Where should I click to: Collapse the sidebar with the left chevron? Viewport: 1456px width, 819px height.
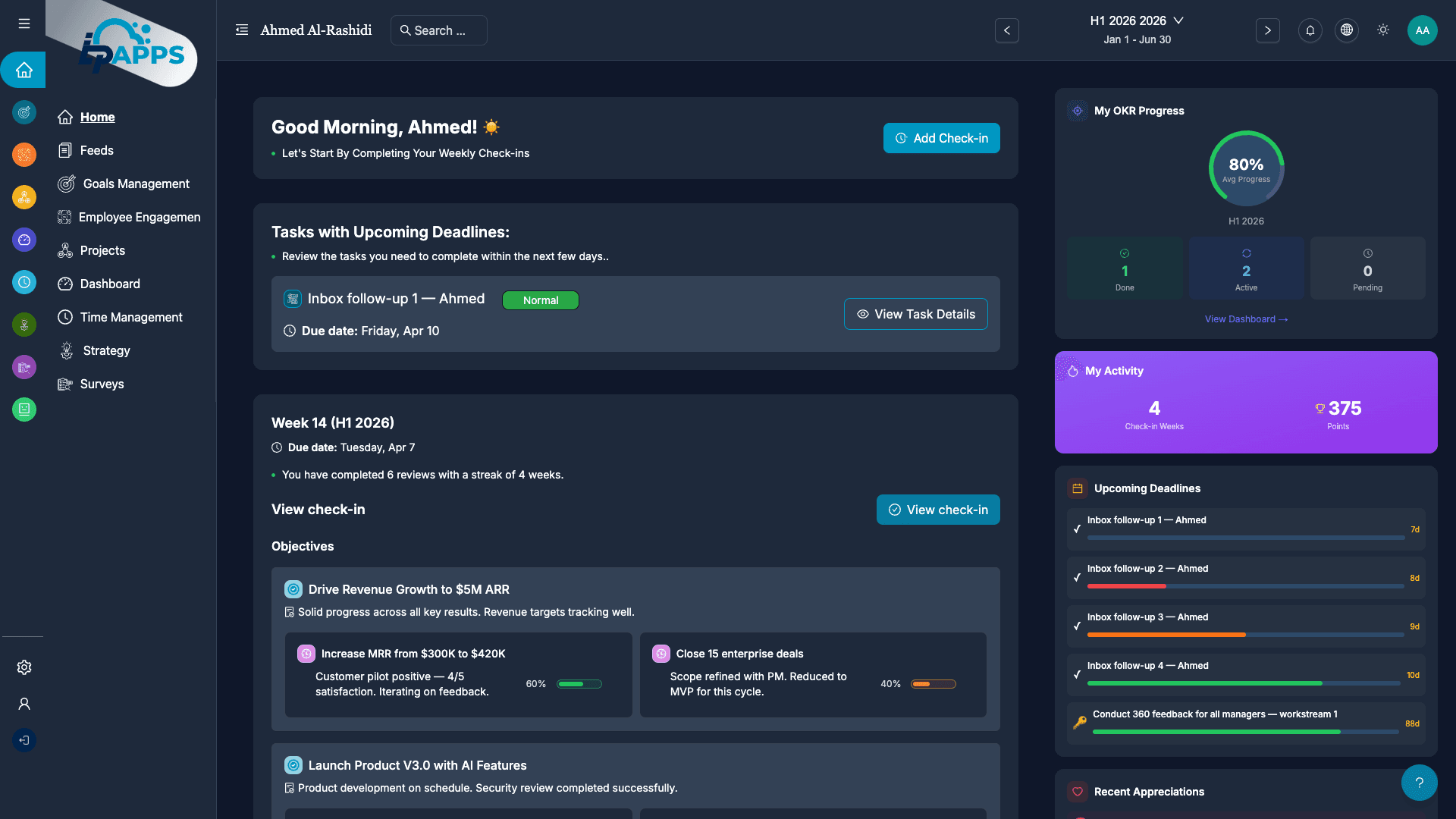click(1006, 30)
